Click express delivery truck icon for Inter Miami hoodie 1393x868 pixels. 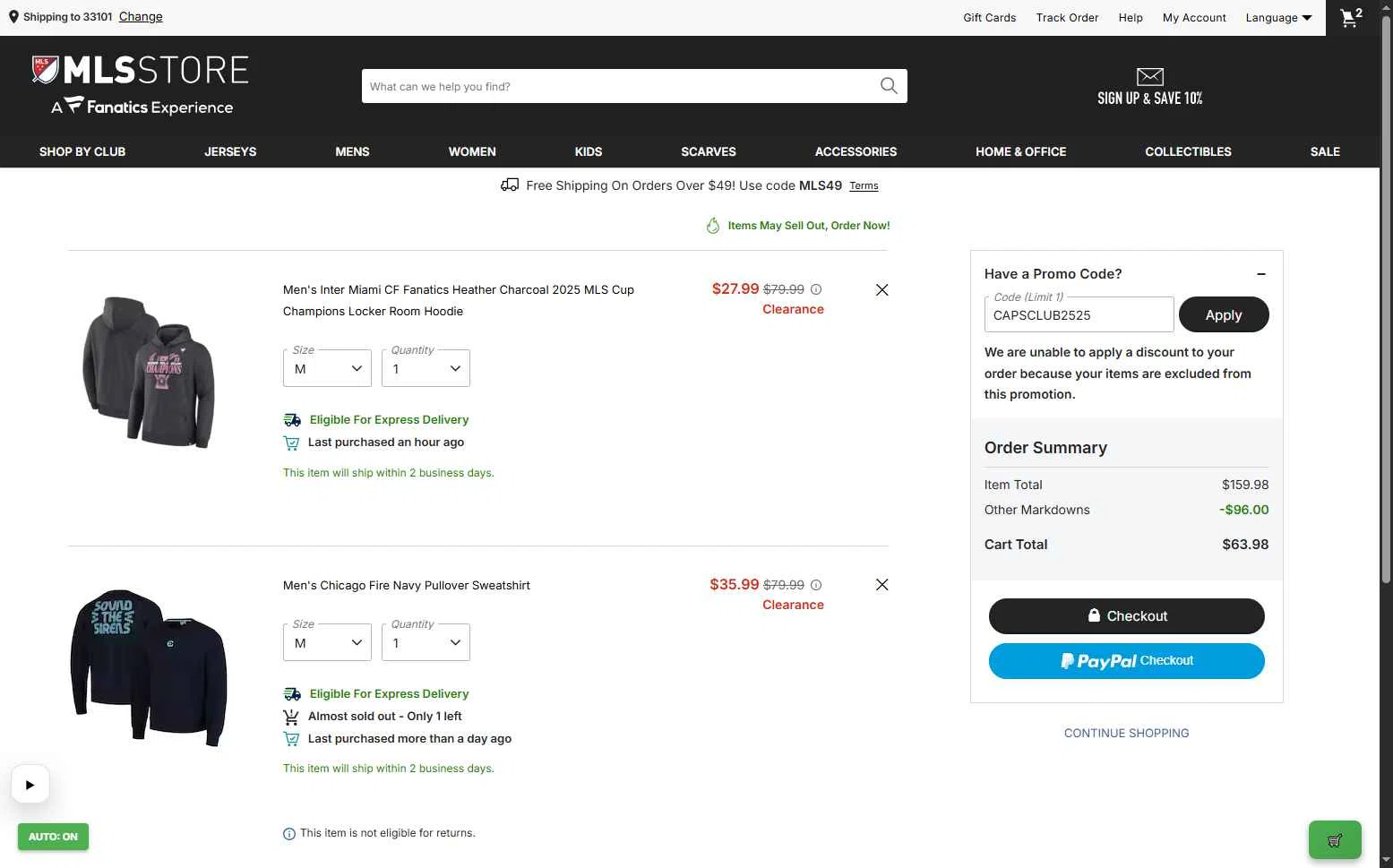[292, 420]
